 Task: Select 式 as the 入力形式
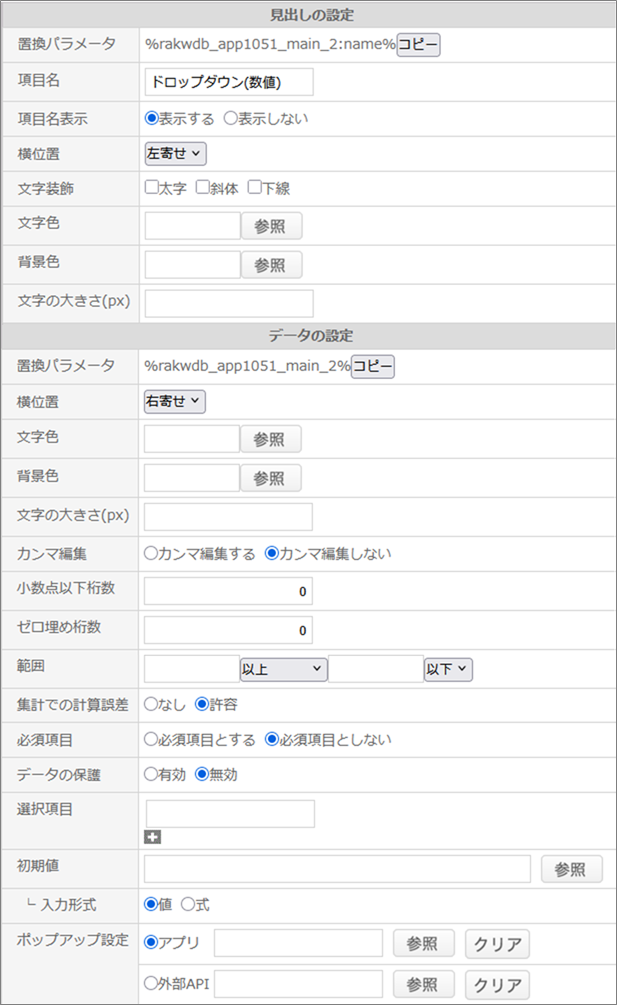(x=186, y=905)
